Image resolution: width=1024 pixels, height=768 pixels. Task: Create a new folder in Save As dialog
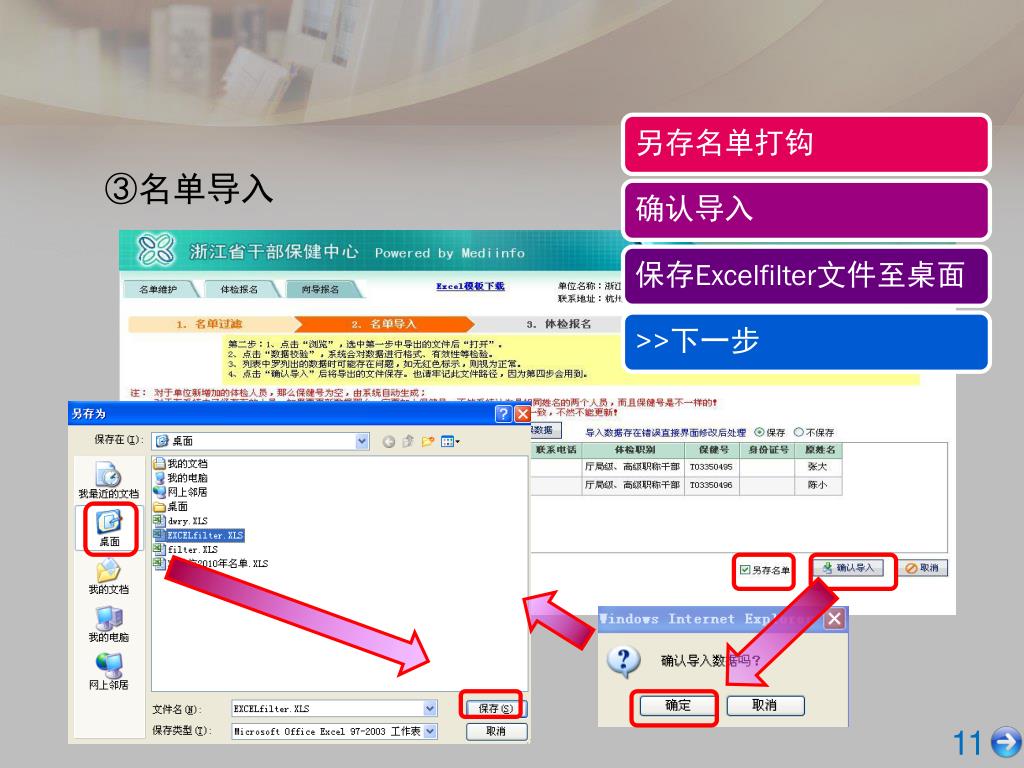[x=428, y=441]
